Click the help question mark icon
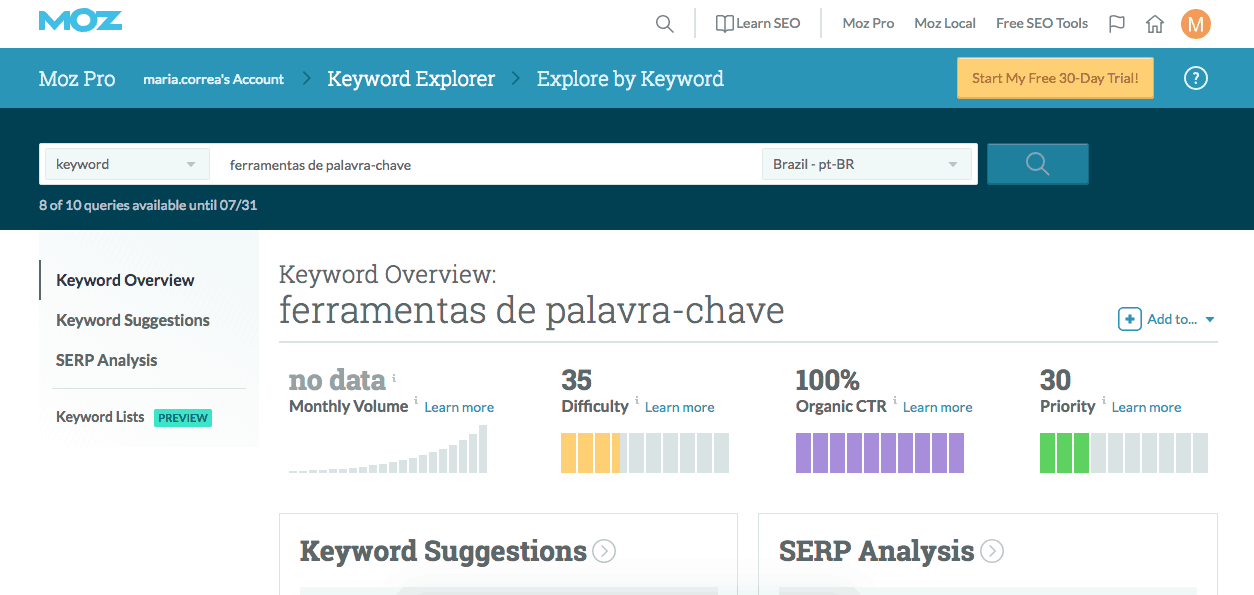1254x595 pixels. pyautogui.click(x=1196, y=78)
